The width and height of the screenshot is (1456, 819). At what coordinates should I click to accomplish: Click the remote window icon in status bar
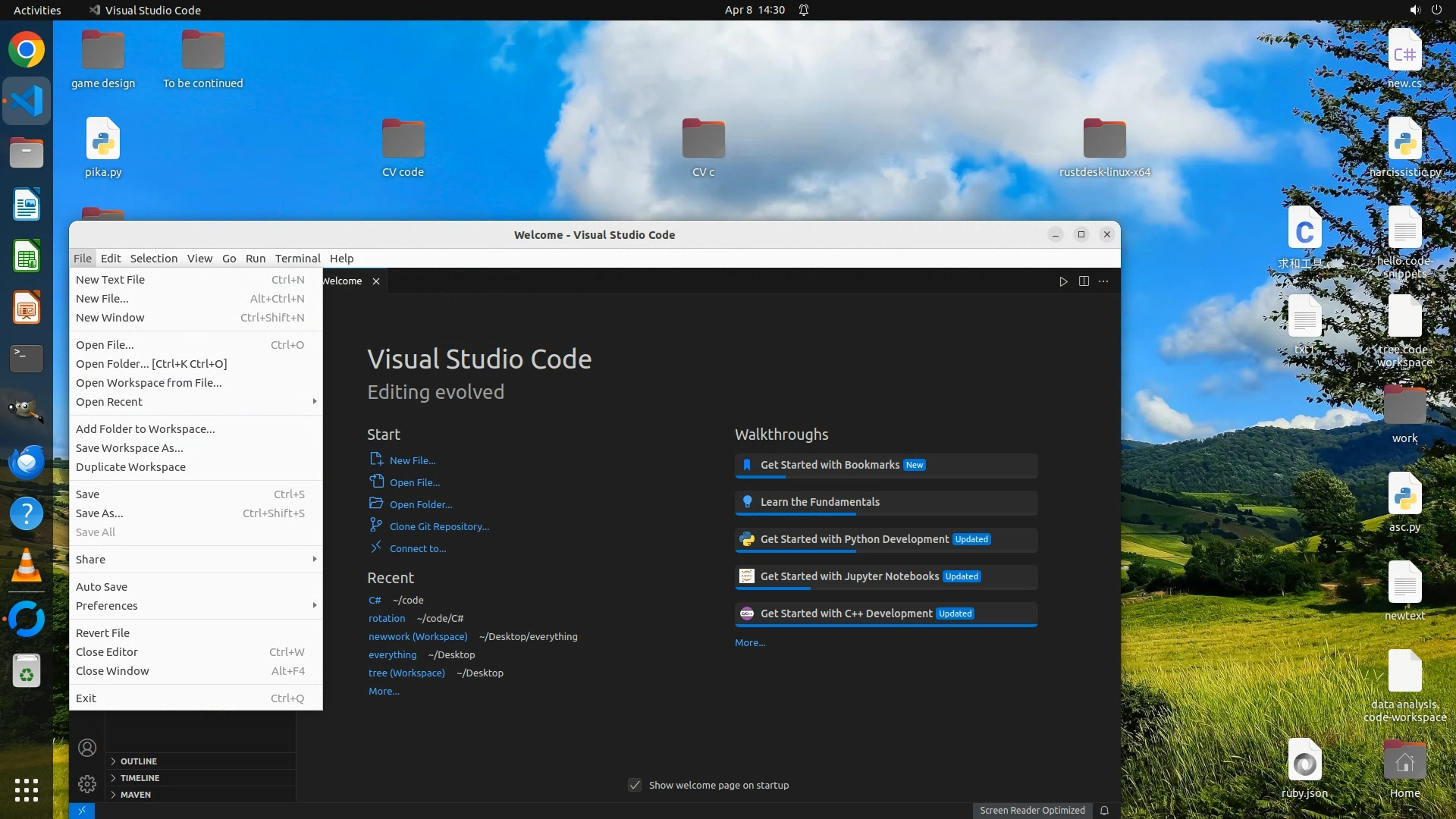(x=82, y=811)
